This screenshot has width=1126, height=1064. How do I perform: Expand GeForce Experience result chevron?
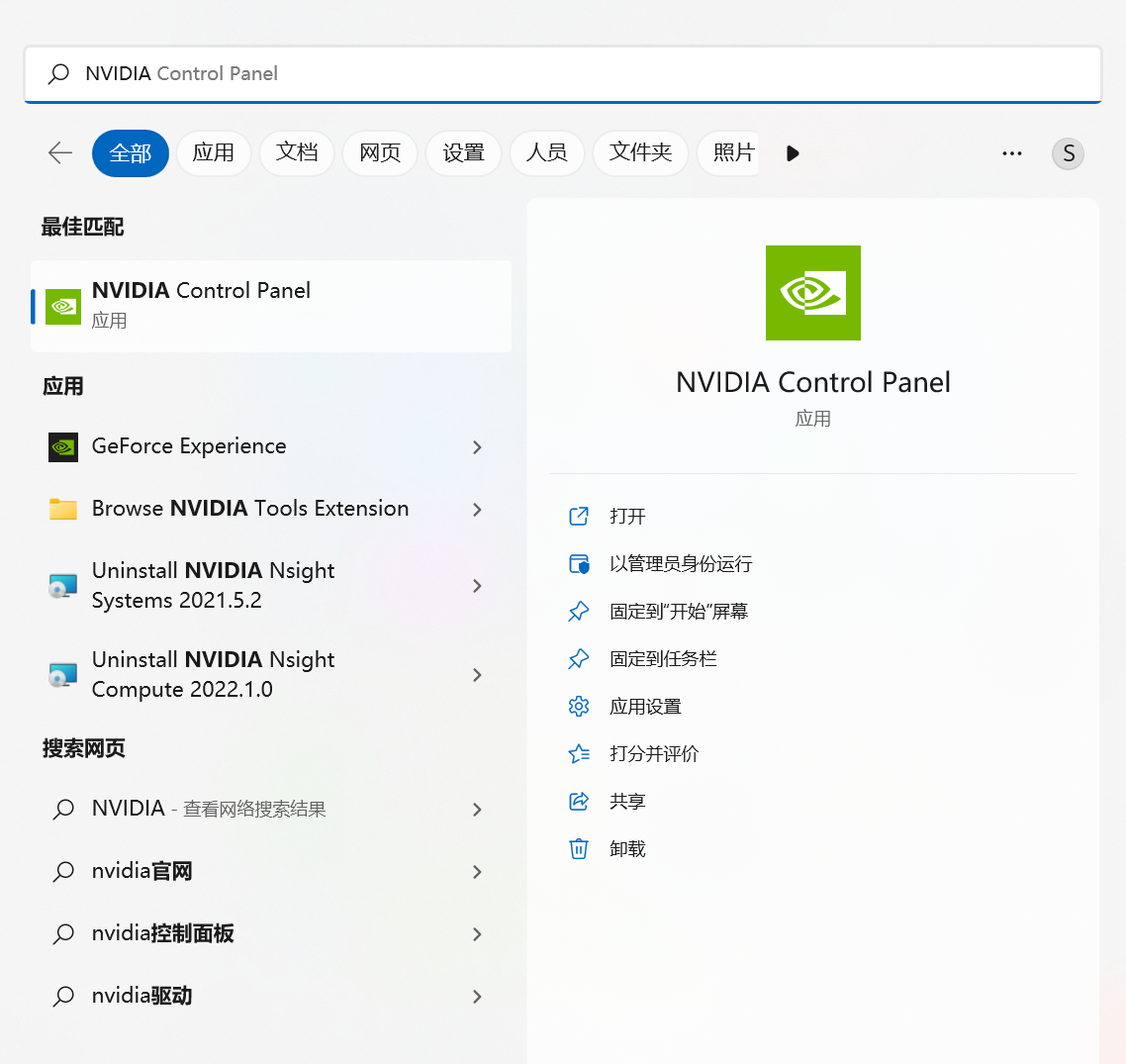coord(478,447)
